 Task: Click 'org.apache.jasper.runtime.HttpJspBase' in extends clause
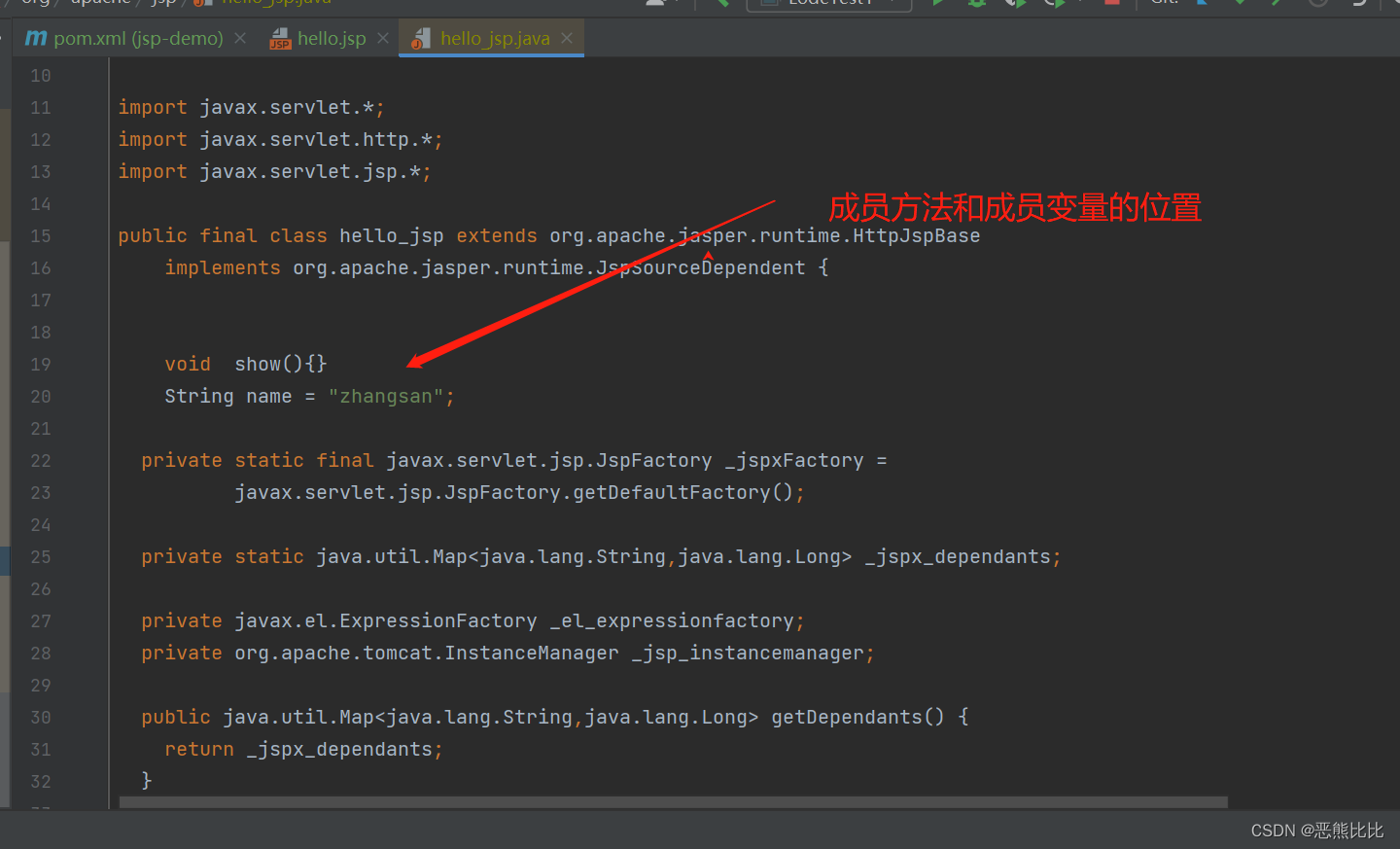pos(765,236)
